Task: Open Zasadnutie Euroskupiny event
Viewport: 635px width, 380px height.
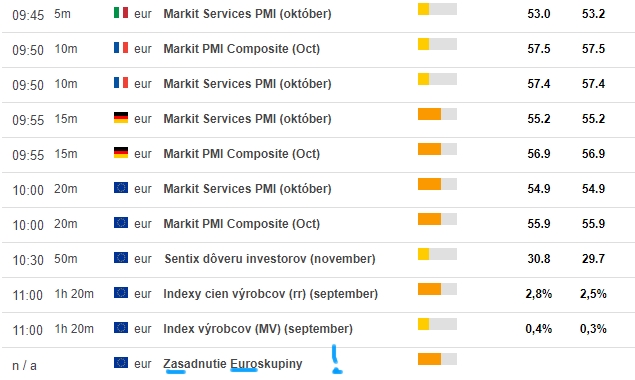Action: [233, 364]
